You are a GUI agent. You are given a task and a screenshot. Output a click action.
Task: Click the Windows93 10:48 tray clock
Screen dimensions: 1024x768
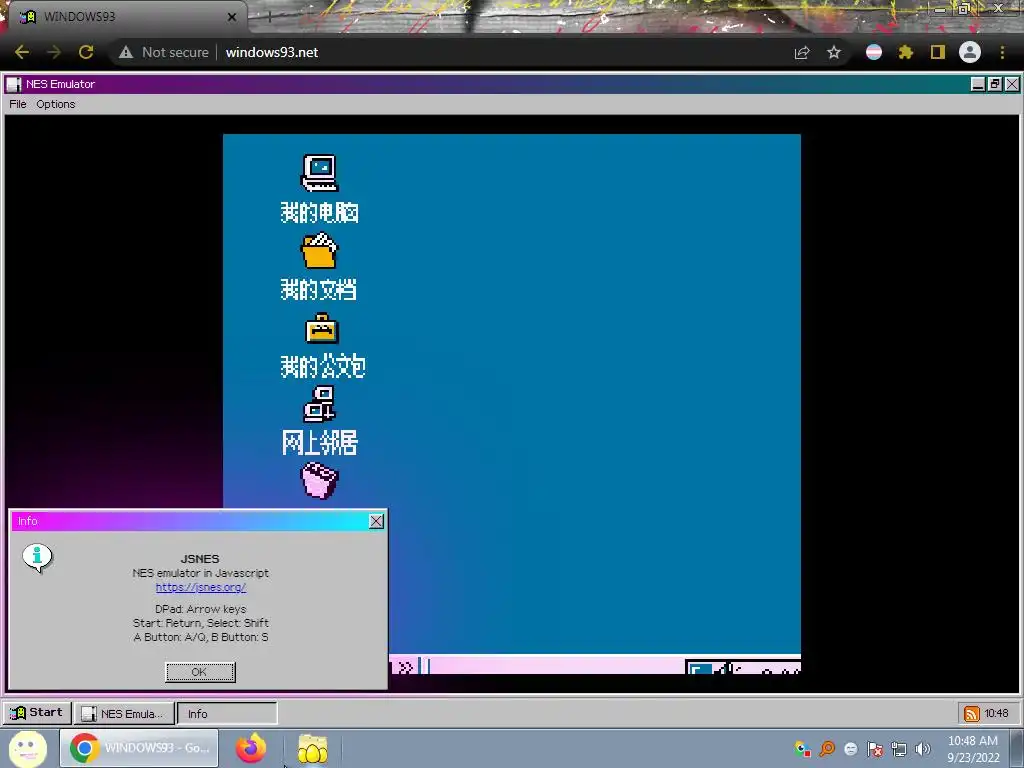997,713
